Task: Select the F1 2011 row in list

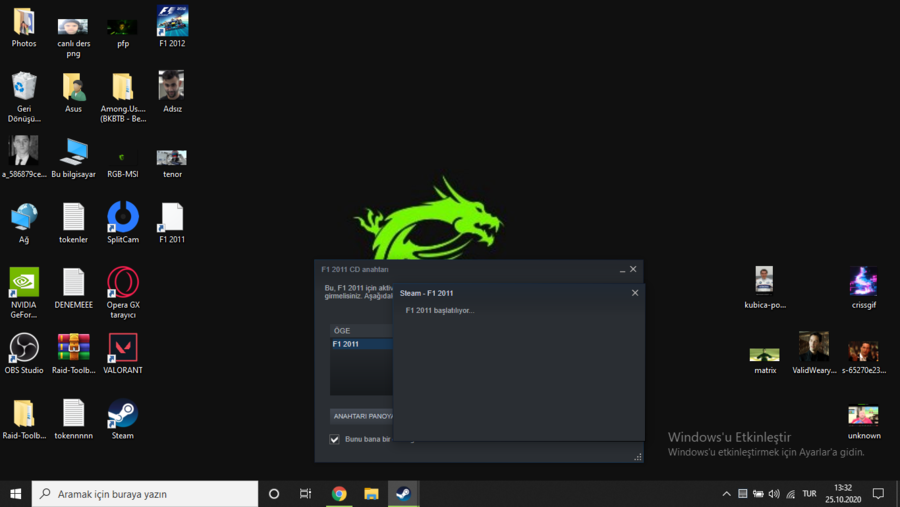Action: pos(362,344)
